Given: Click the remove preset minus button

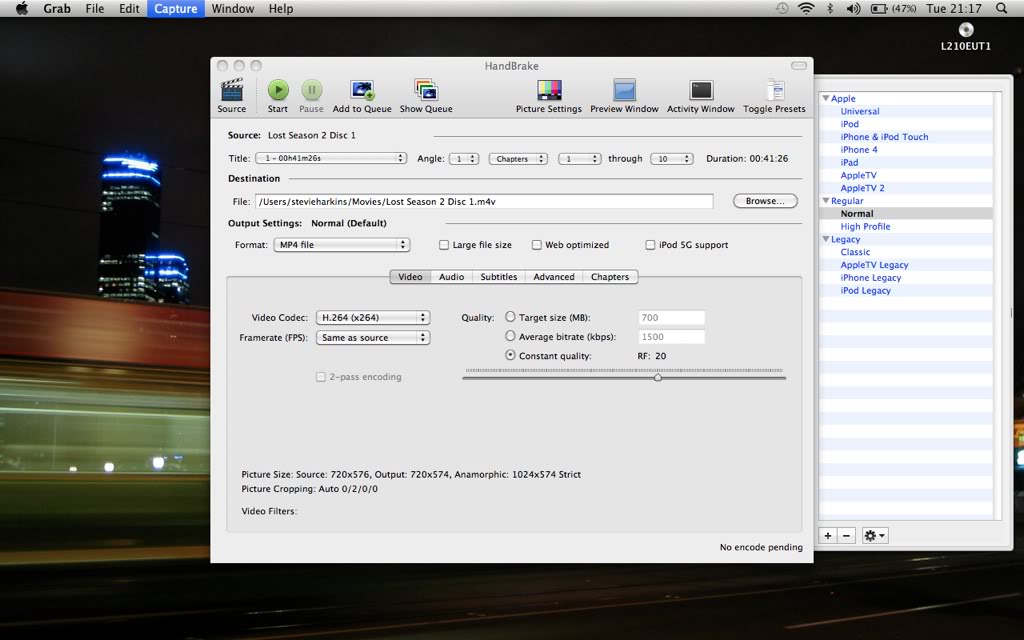Looking at the screenshot, I should coord(846,536).
